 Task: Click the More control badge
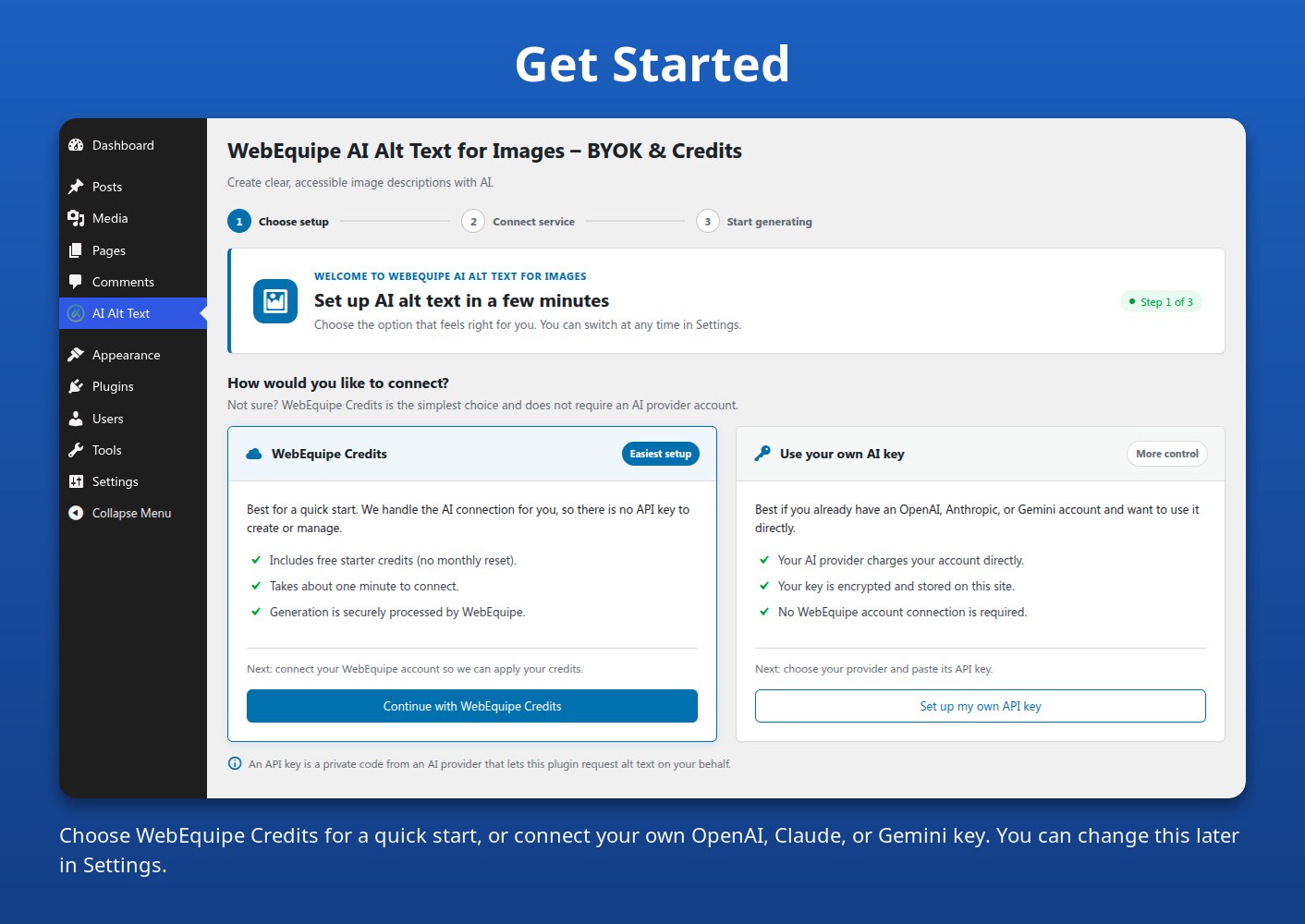1167,454
